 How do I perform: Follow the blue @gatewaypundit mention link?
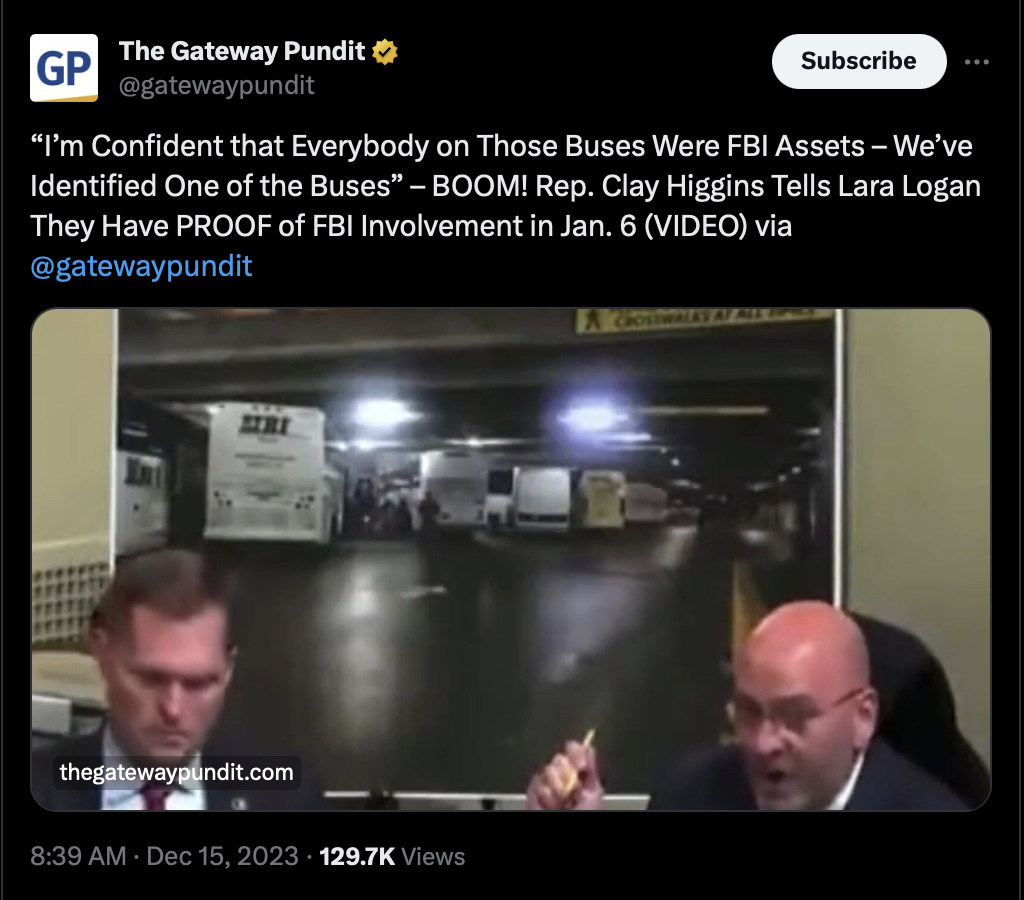point(141,266)
